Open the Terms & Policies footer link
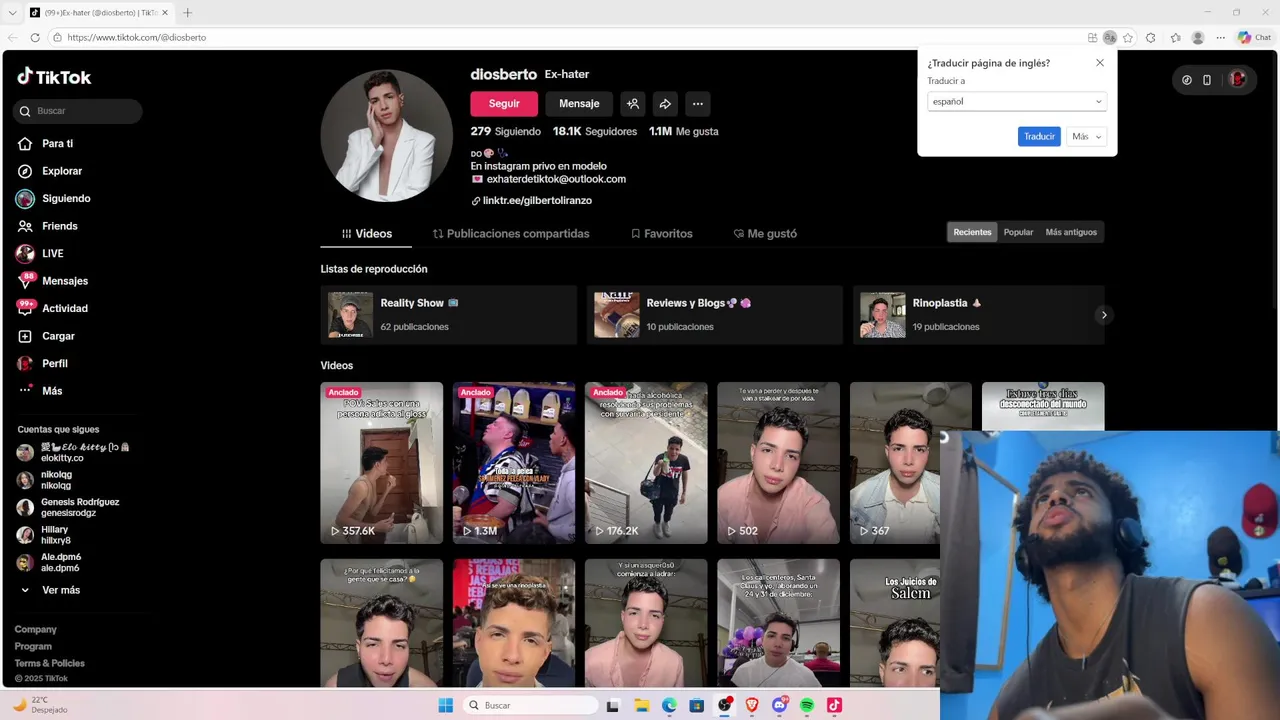 pyautogui.click(x=49, y=663)
